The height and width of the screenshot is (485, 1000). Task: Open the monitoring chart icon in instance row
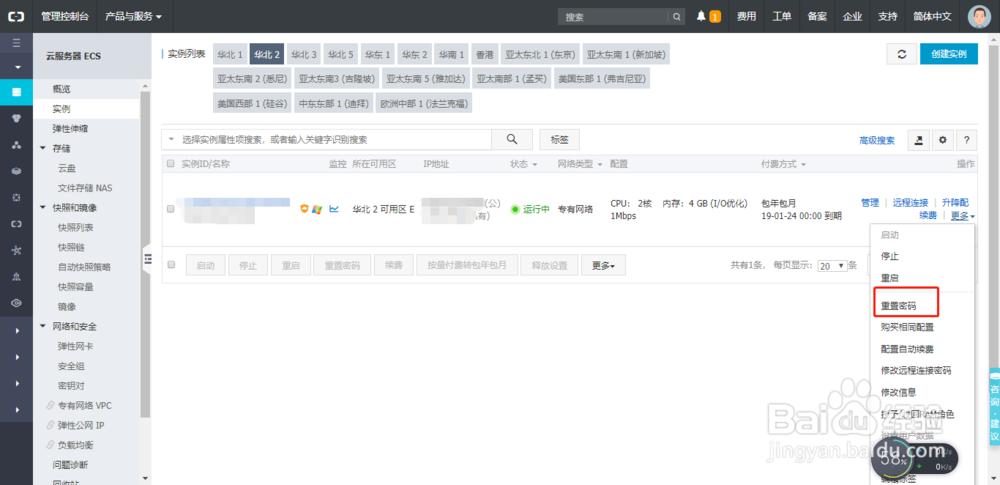tap(334, 209)
